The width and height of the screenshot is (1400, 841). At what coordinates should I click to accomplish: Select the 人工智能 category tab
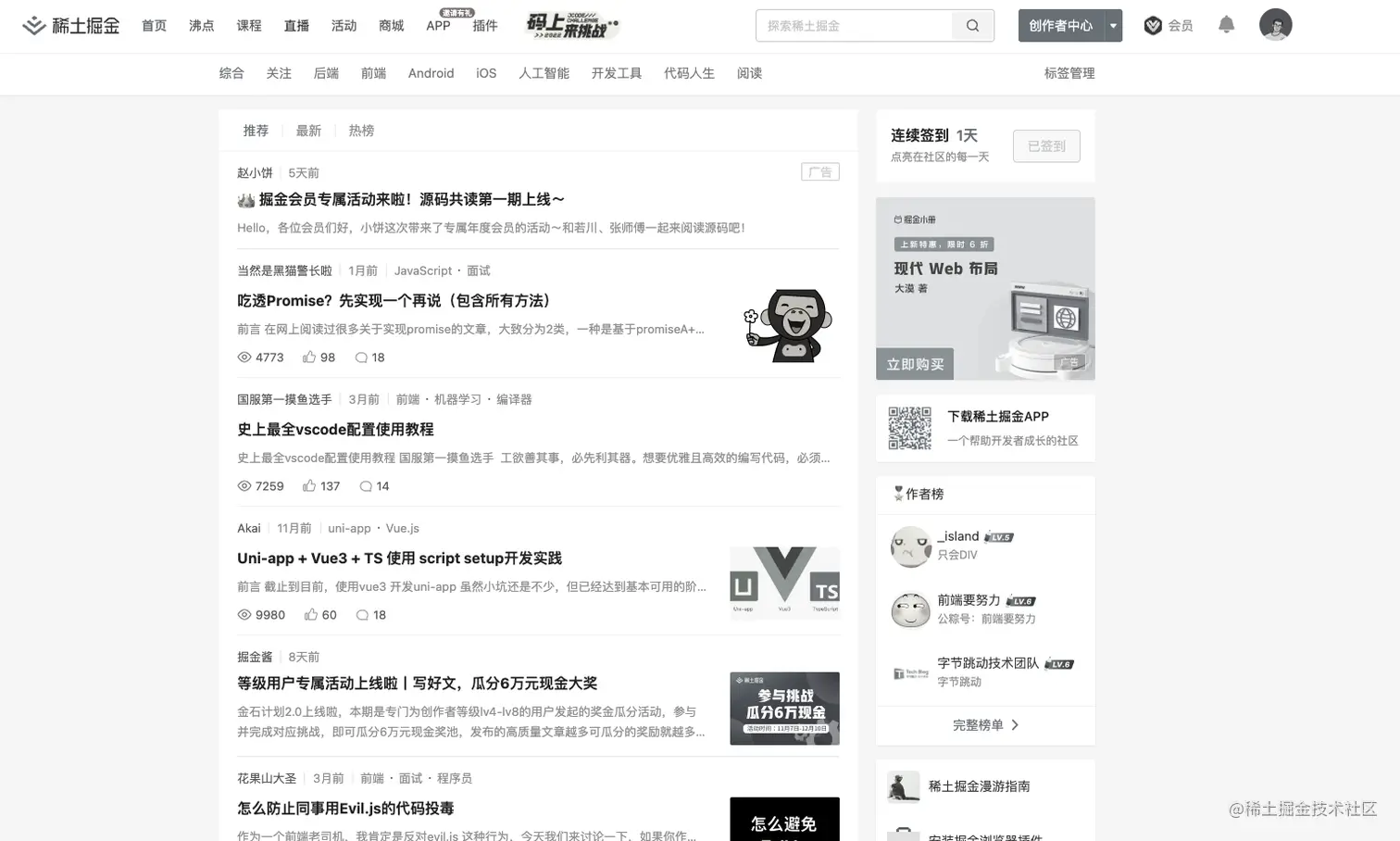[544, 73]
